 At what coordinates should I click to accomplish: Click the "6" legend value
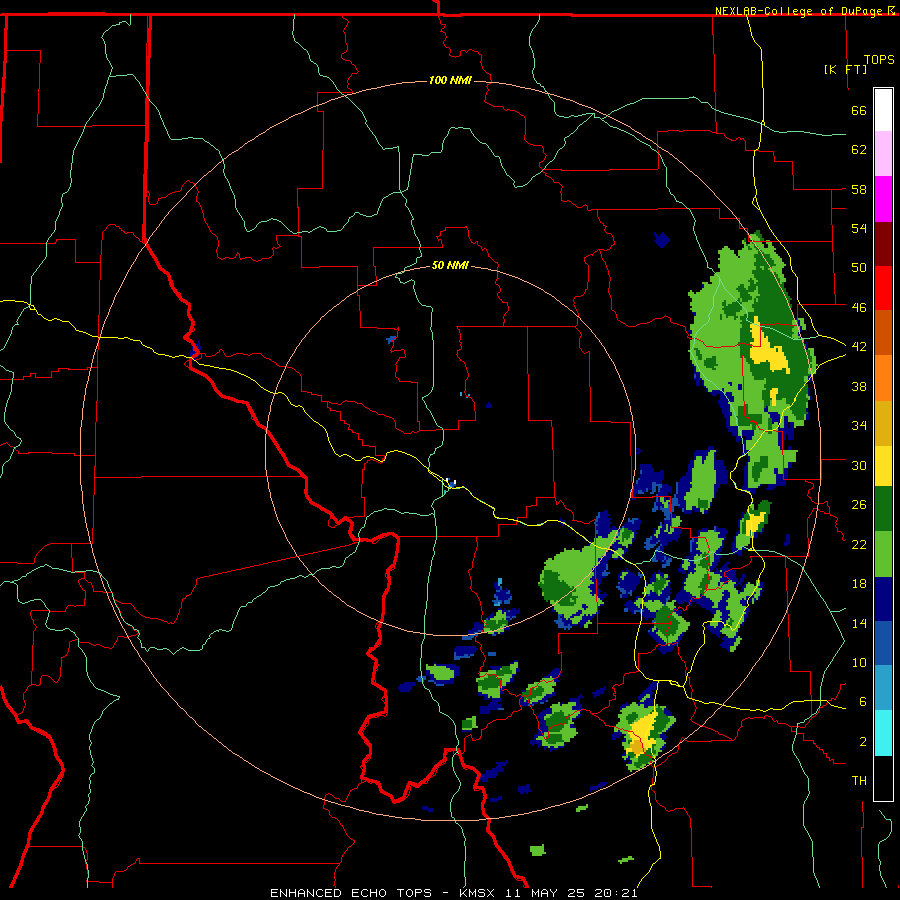pos(862,702)
